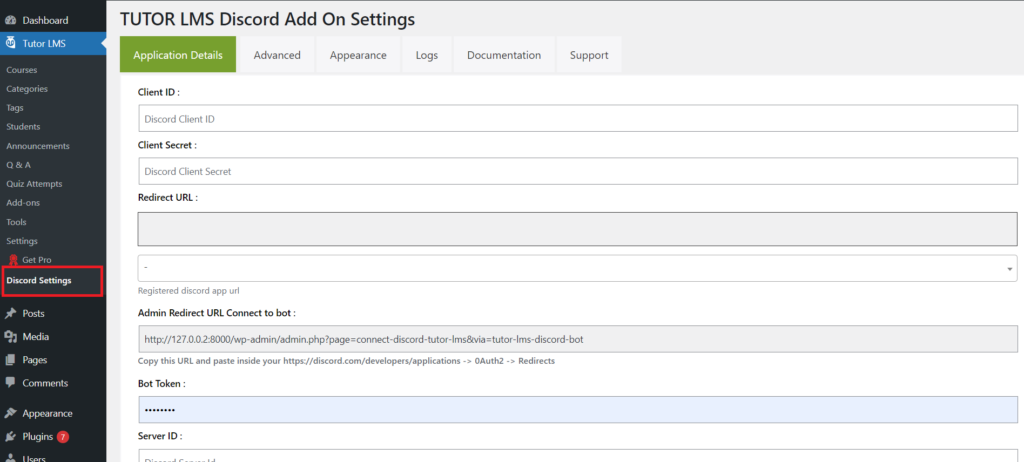The width and height of the screenshot is (1024, 462).
Task: Focus the Bot Token password field
Action: 577,410
